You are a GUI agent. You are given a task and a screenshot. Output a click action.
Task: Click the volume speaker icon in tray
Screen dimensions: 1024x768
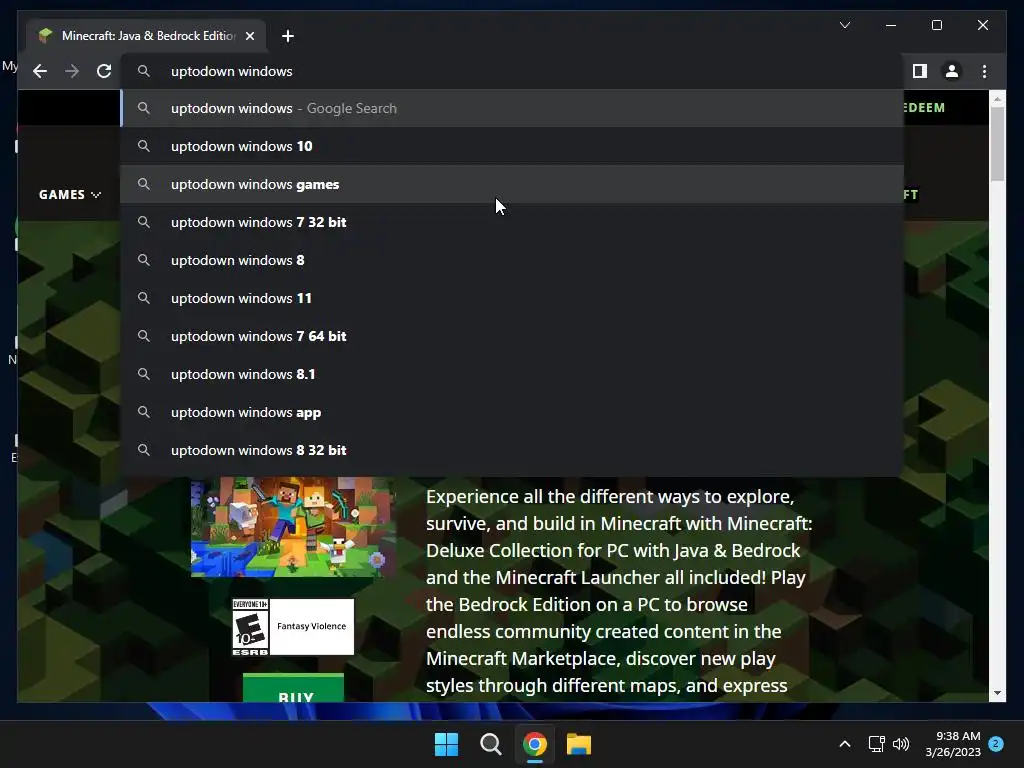(901, 744)
